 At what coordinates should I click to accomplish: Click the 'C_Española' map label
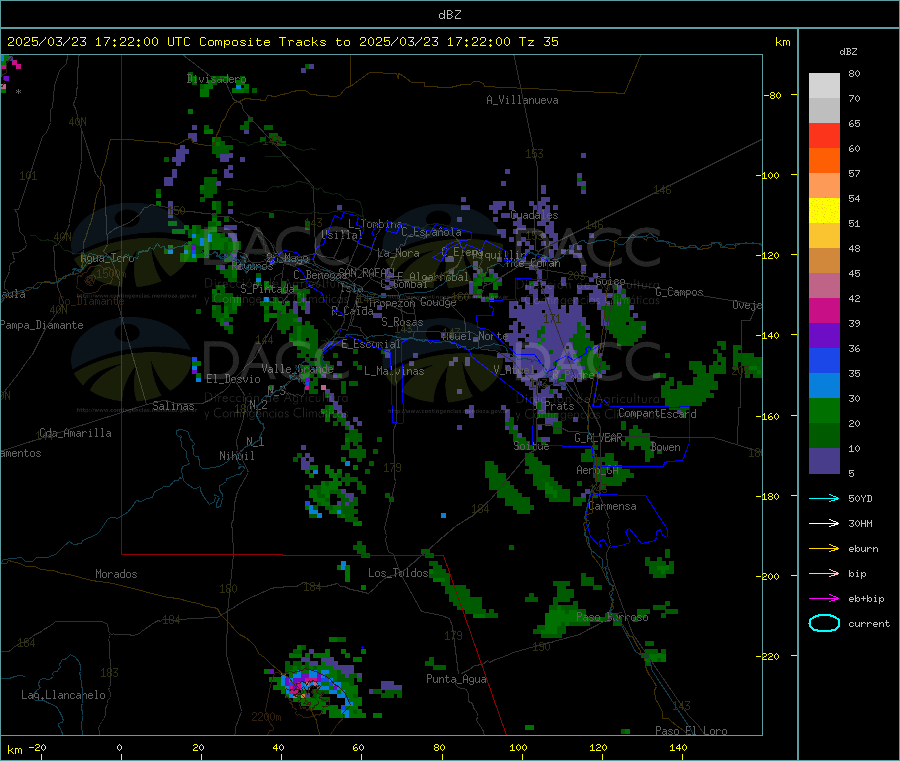coord(431,232)
